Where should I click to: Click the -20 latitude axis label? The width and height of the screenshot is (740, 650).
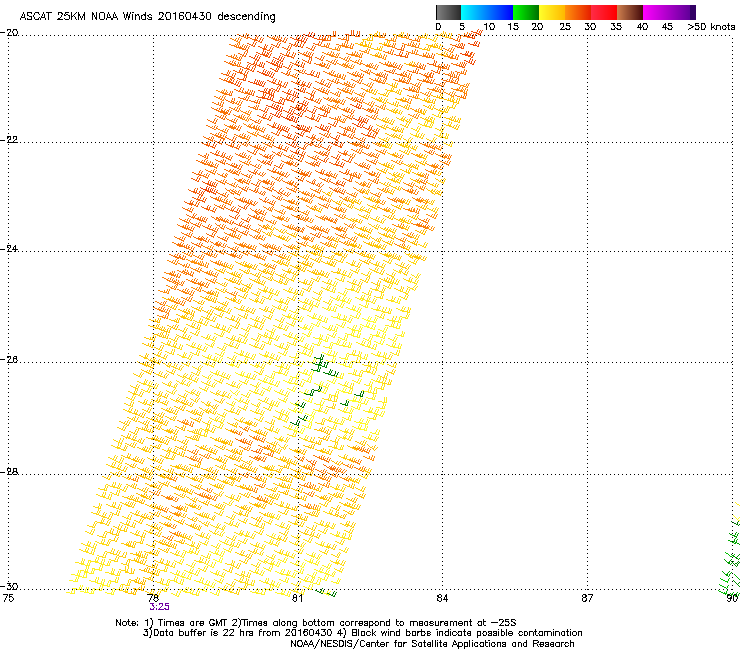pos(9,33)
